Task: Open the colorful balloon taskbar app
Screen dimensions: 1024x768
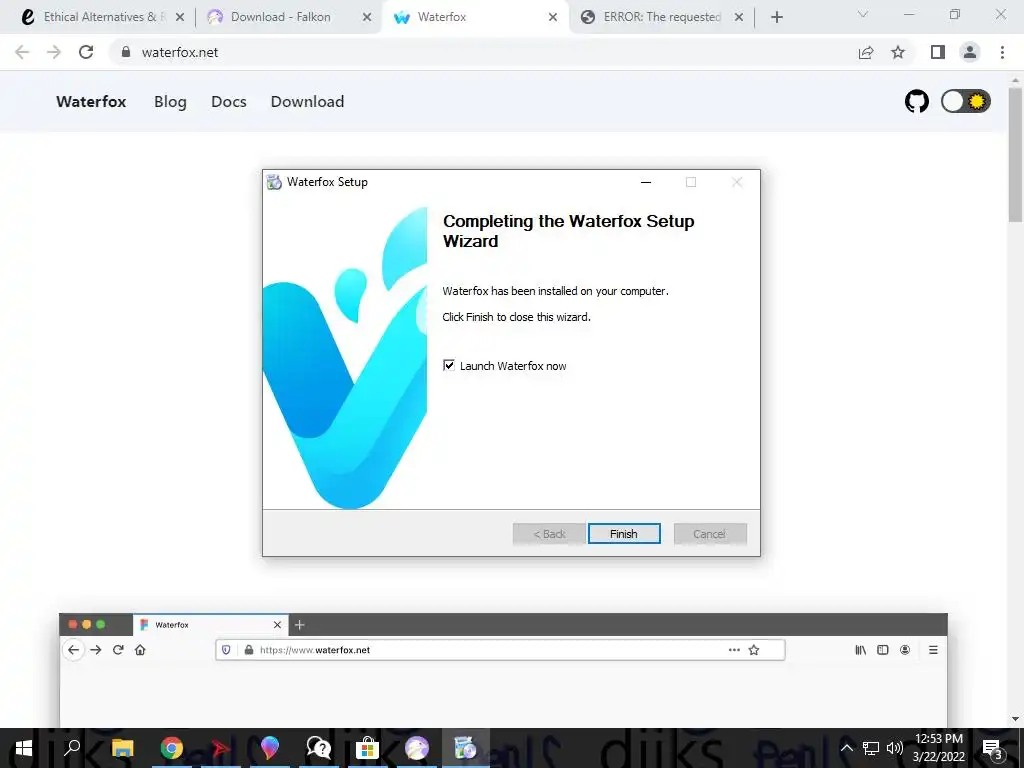Action: point(269,748)
